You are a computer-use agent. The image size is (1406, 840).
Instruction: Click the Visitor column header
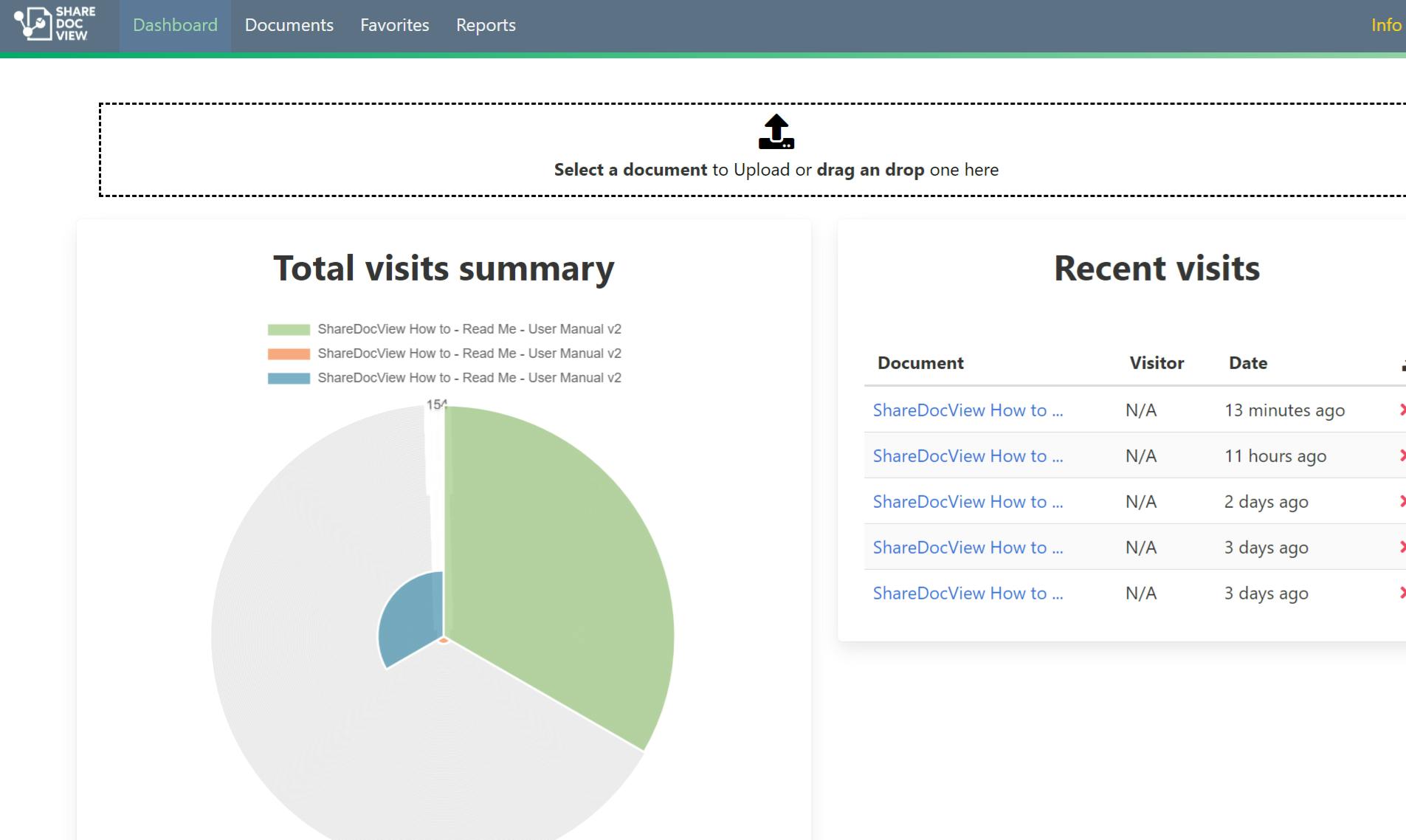(1157, 363)
